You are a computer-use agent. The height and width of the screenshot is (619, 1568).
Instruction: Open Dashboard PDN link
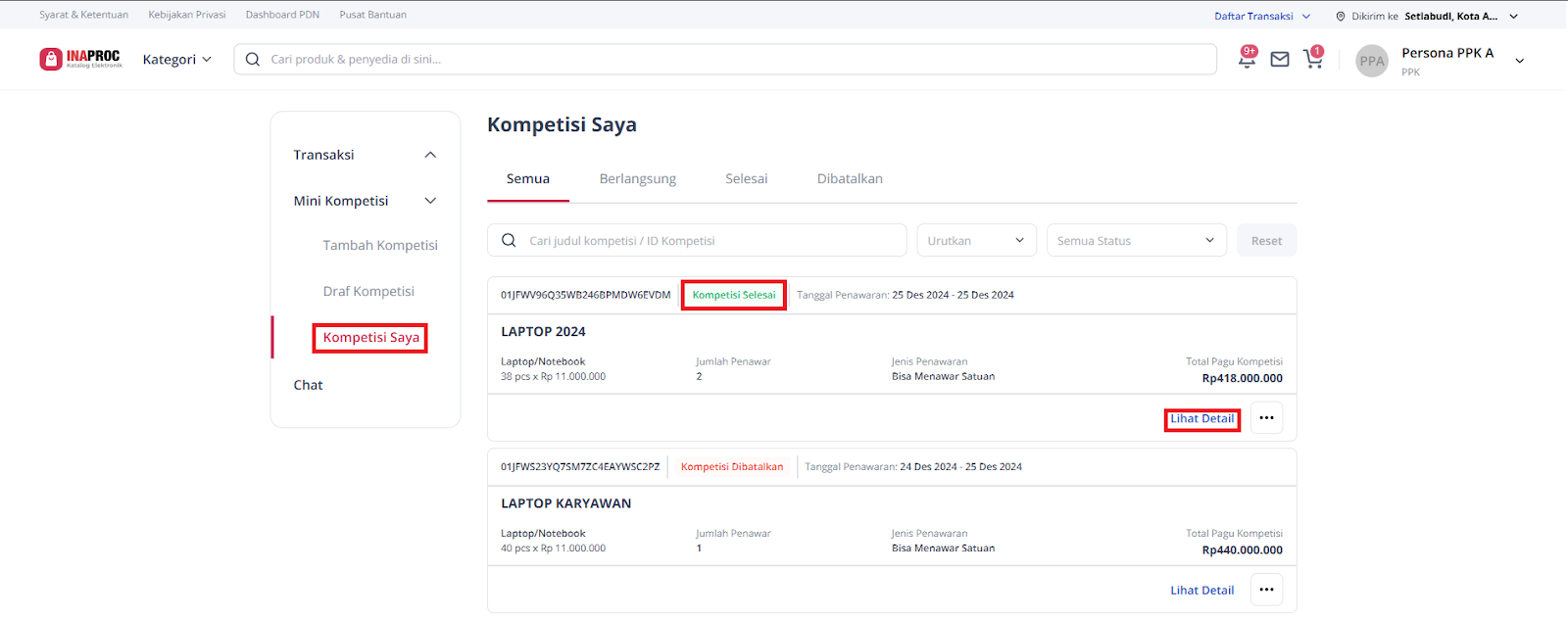[282, 15]
